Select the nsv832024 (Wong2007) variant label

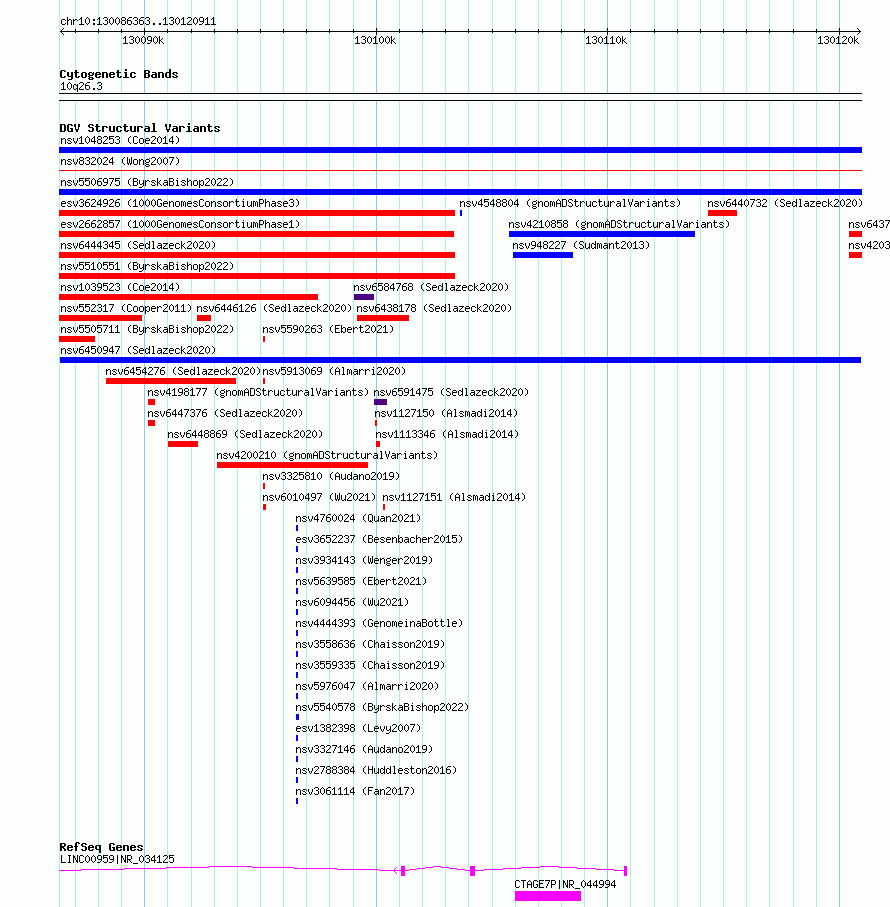tap(120, 161)
